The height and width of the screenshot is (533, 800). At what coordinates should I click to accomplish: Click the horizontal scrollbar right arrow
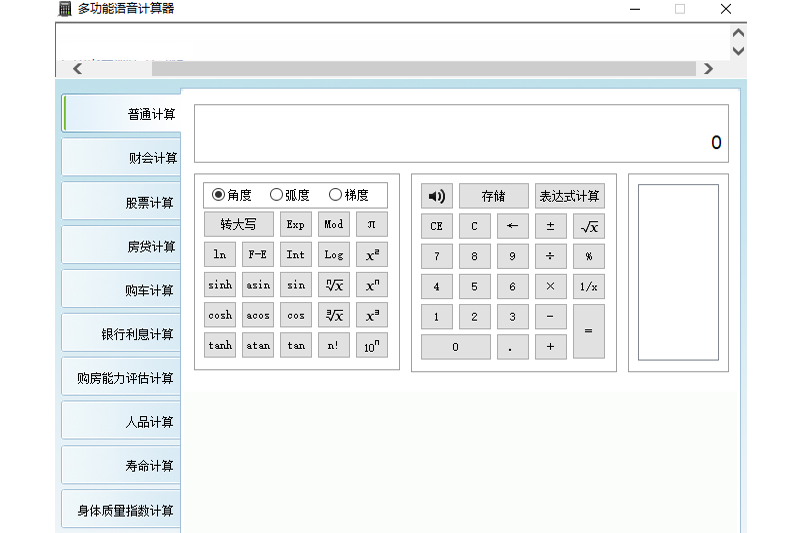tap(708, 68)
